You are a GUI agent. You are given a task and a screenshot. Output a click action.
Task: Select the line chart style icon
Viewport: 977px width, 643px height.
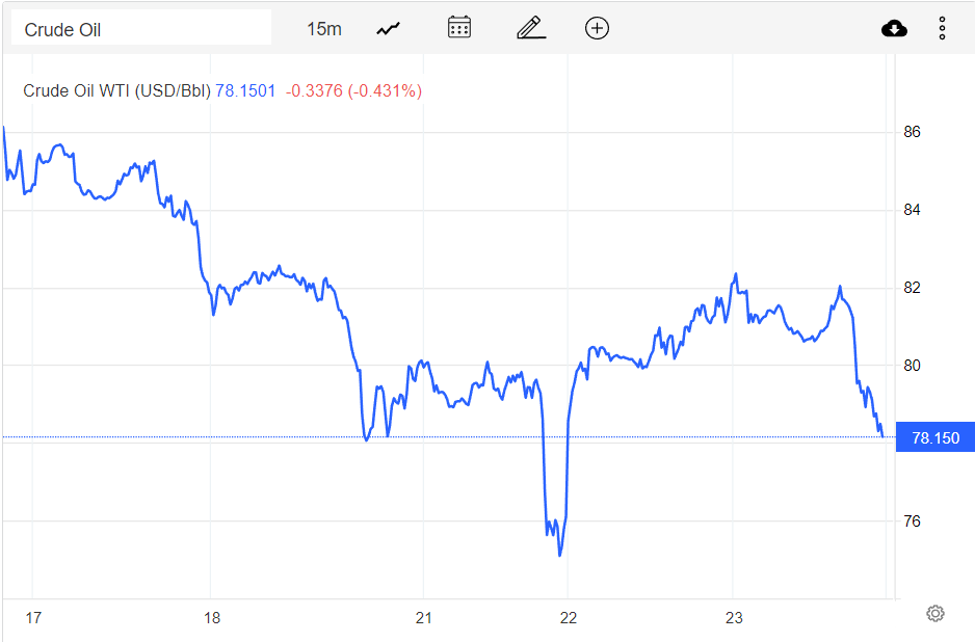[x=386, y=28]
